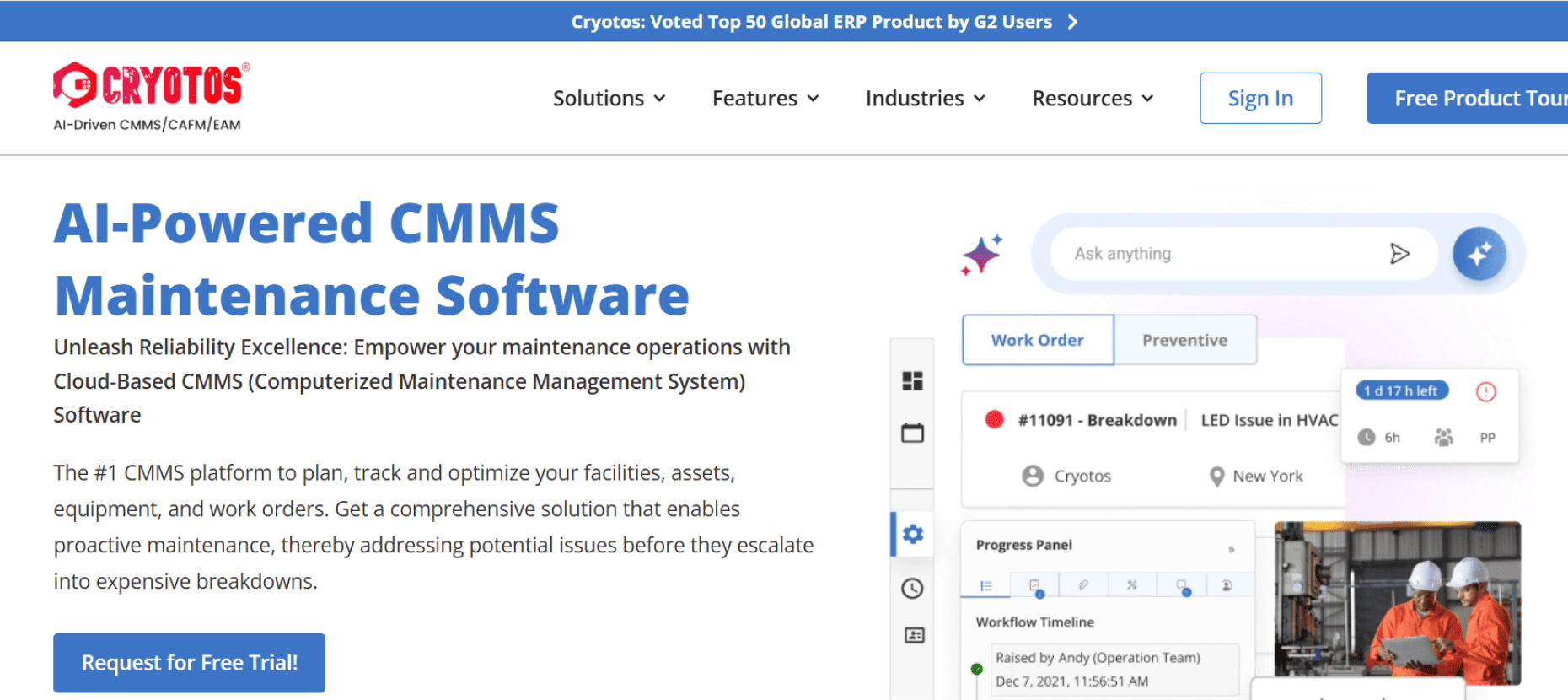Click the send arrow in Ask anything
Viewport: 1568px width, 700px height.
(x=1399, y=253)
